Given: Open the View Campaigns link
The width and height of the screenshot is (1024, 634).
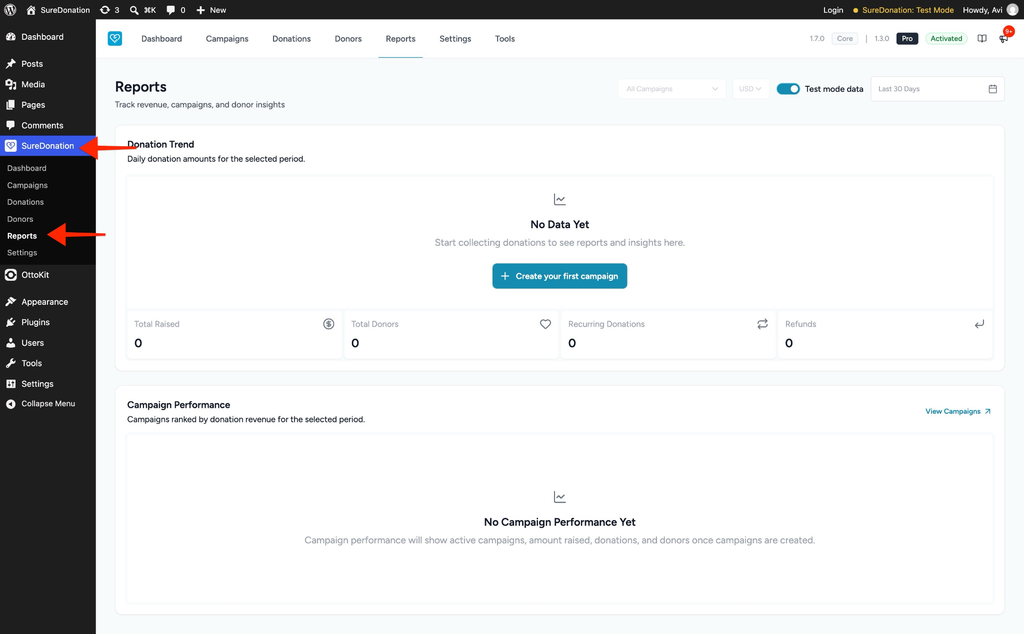Looking at the screenshot, I should pyautogui.click(x=958, y=411).
